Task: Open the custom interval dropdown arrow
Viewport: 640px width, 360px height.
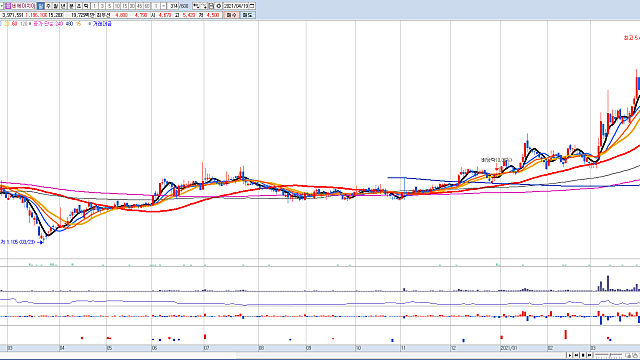Action: pyautogui.click(x=163, y=6)
